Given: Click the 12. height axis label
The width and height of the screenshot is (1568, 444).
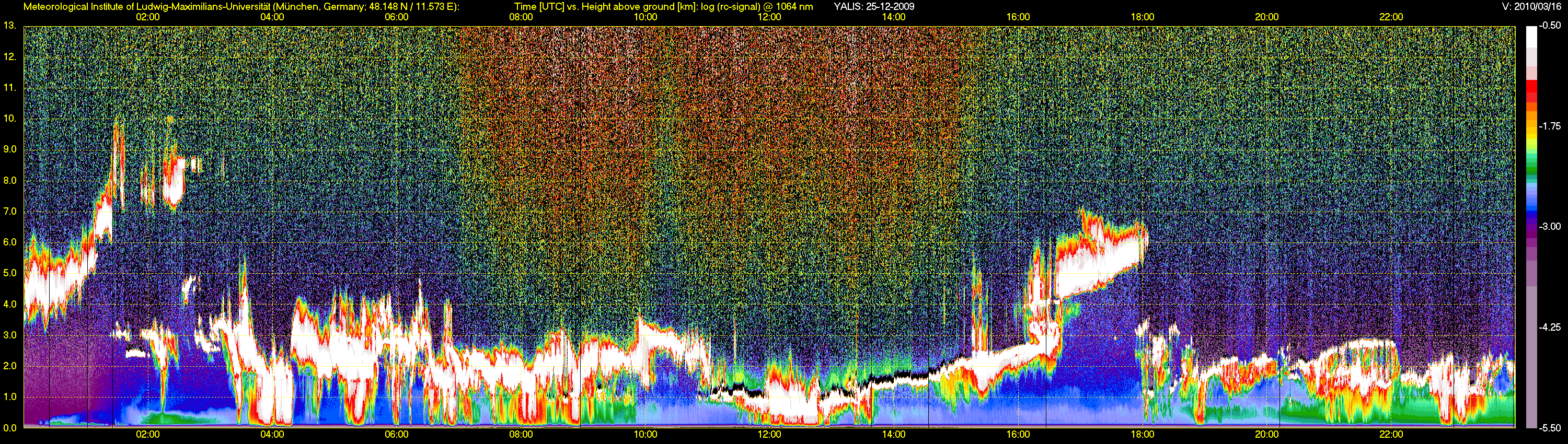Looking at the screenshot, I should [10, 56].
